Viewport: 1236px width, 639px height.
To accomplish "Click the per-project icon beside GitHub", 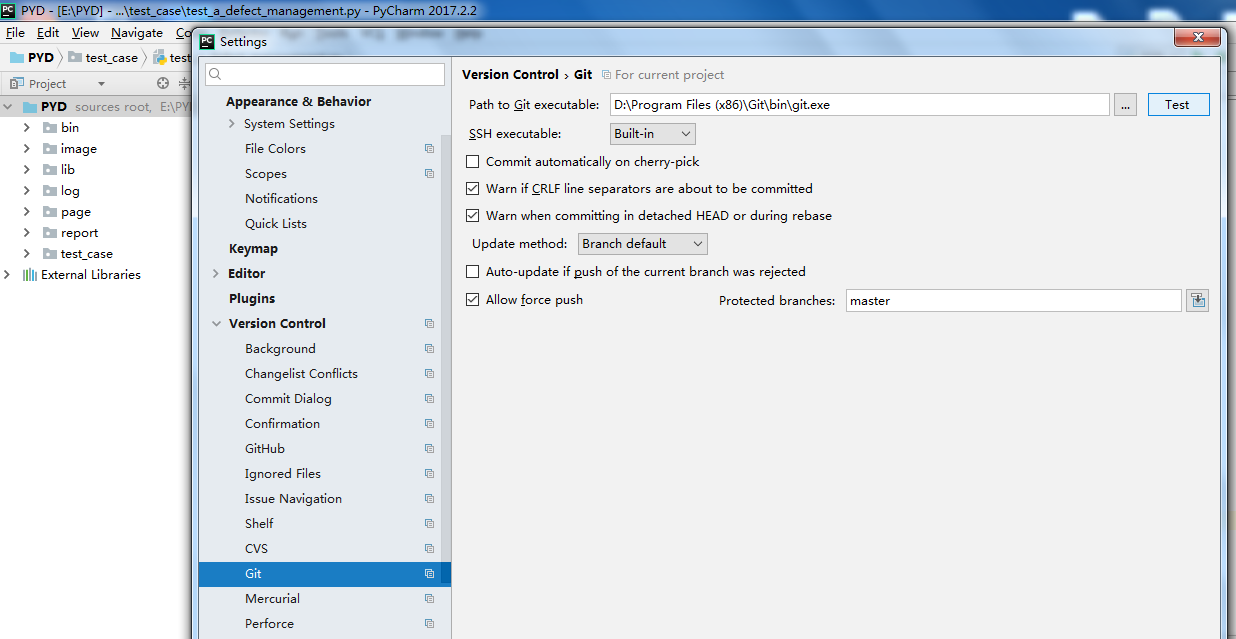I will pyautogui.click(x=429, y=448).
